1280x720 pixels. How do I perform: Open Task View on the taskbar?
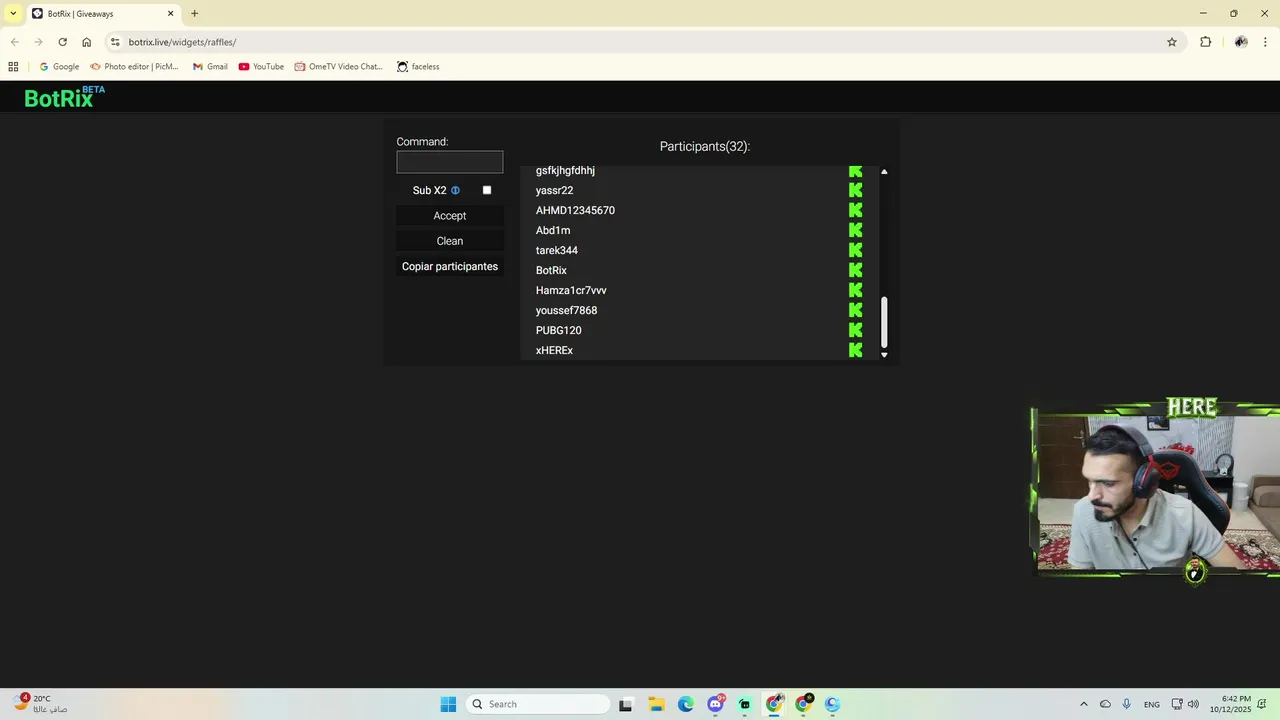tap(626, 704)
